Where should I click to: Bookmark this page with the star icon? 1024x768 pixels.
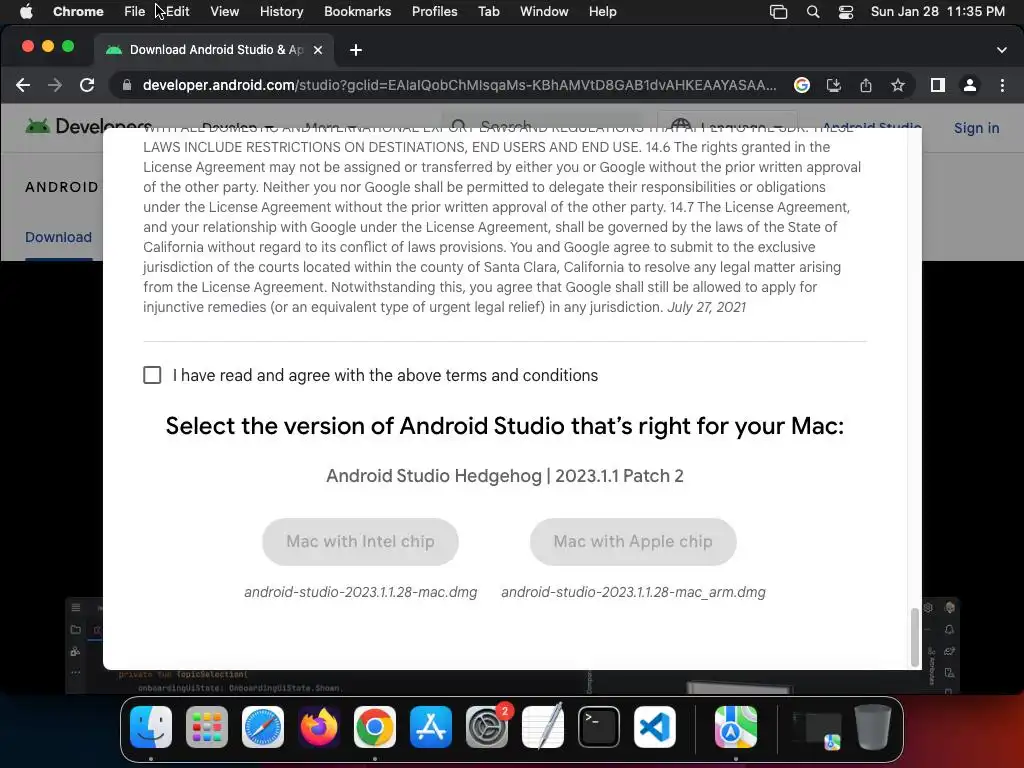[x=898, y=85]
